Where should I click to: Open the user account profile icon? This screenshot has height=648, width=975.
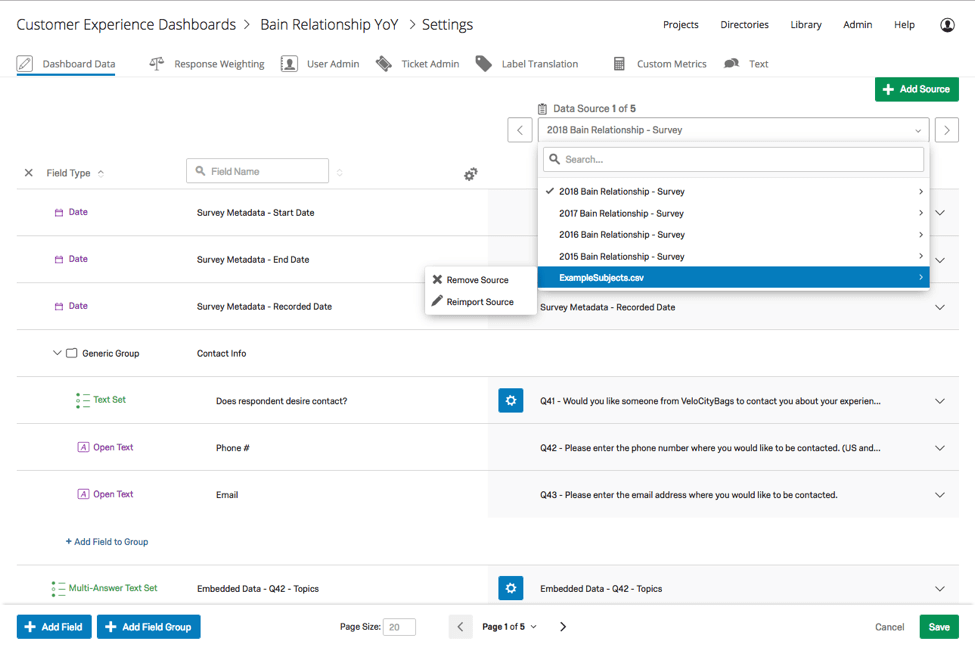(x=947, y=25)
